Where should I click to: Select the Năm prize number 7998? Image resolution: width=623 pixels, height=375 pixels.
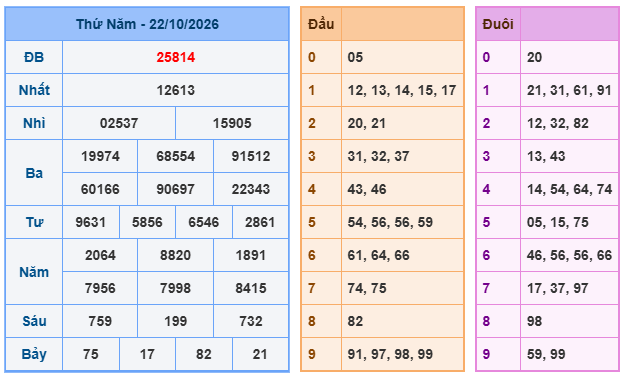pyautogui.click(x=176, y=288)
